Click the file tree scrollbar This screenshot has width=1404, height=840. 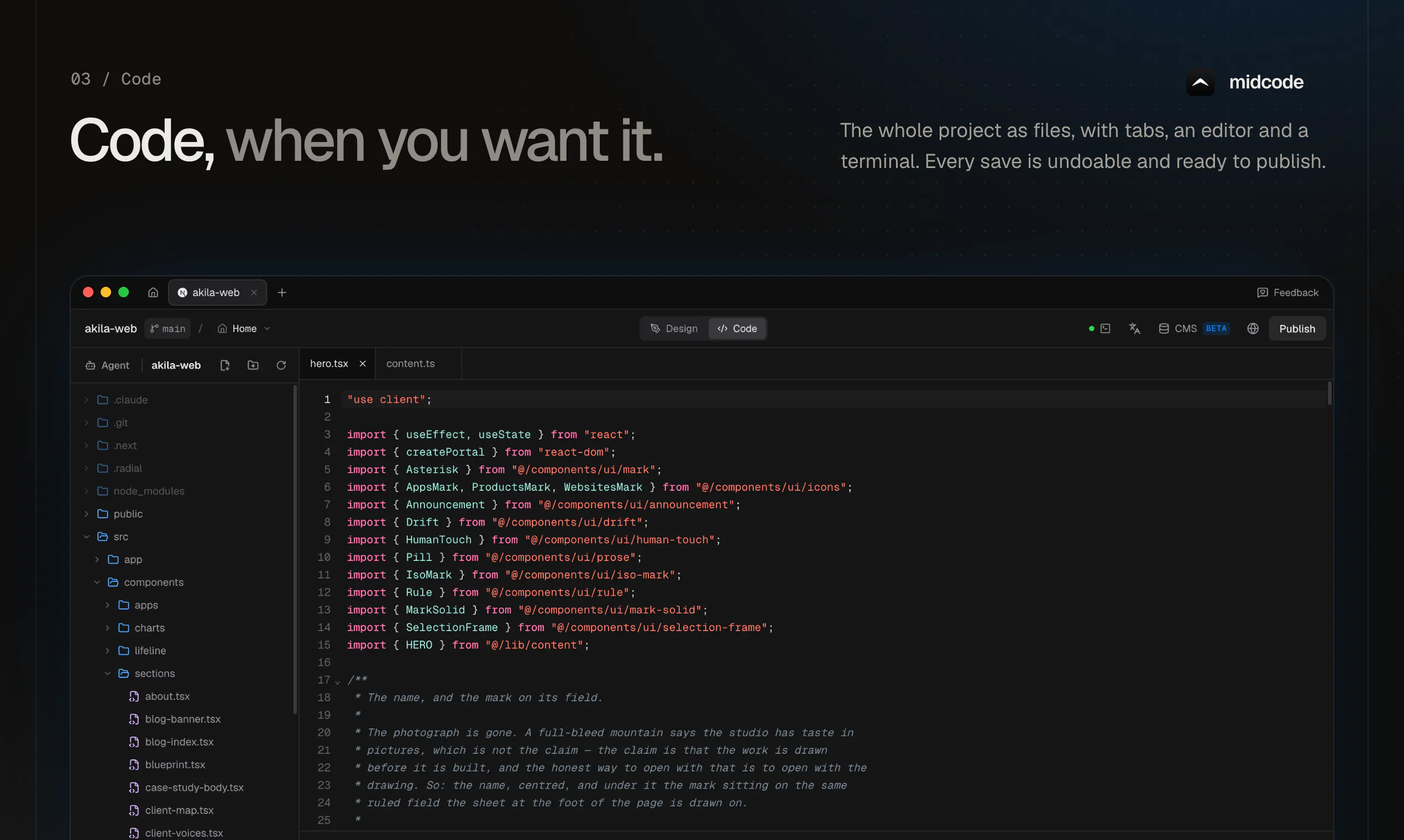(295, 549)
